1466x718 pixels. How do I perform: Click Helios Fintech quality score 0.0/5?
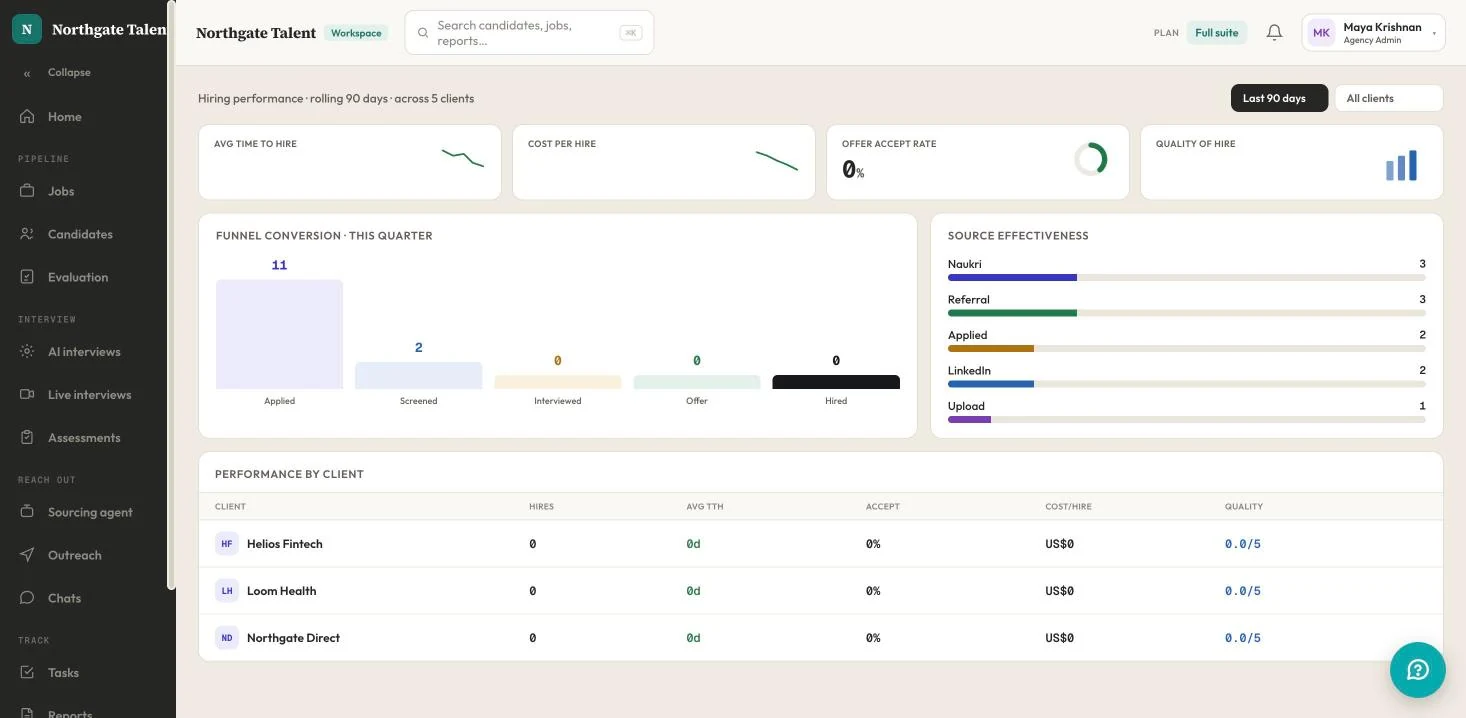1243,544
